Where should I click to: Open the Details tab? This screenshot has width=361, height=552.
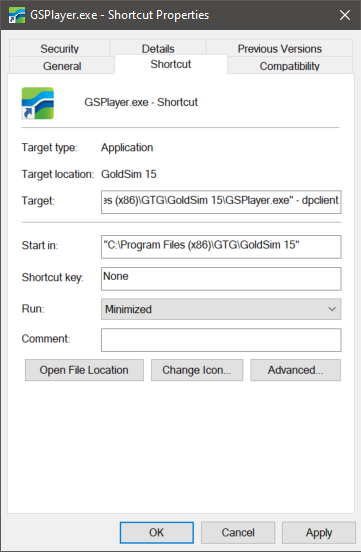tap(158, 48)
